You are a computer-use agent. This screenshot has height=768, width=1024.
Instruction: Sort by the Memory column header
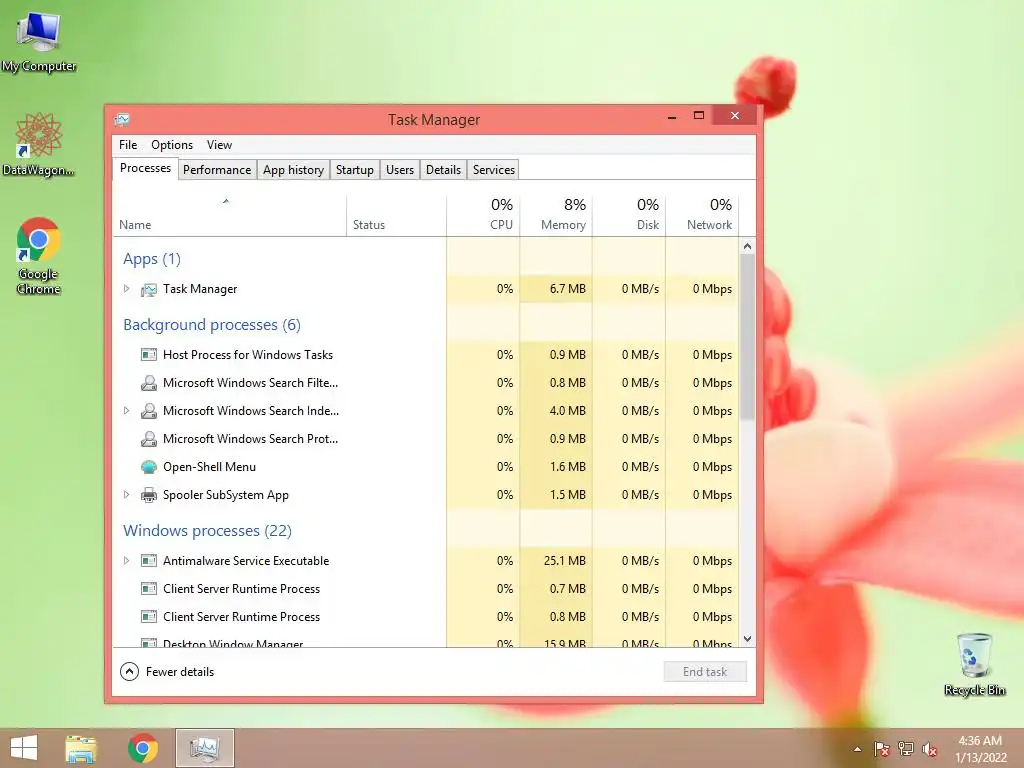pos(556,215)
